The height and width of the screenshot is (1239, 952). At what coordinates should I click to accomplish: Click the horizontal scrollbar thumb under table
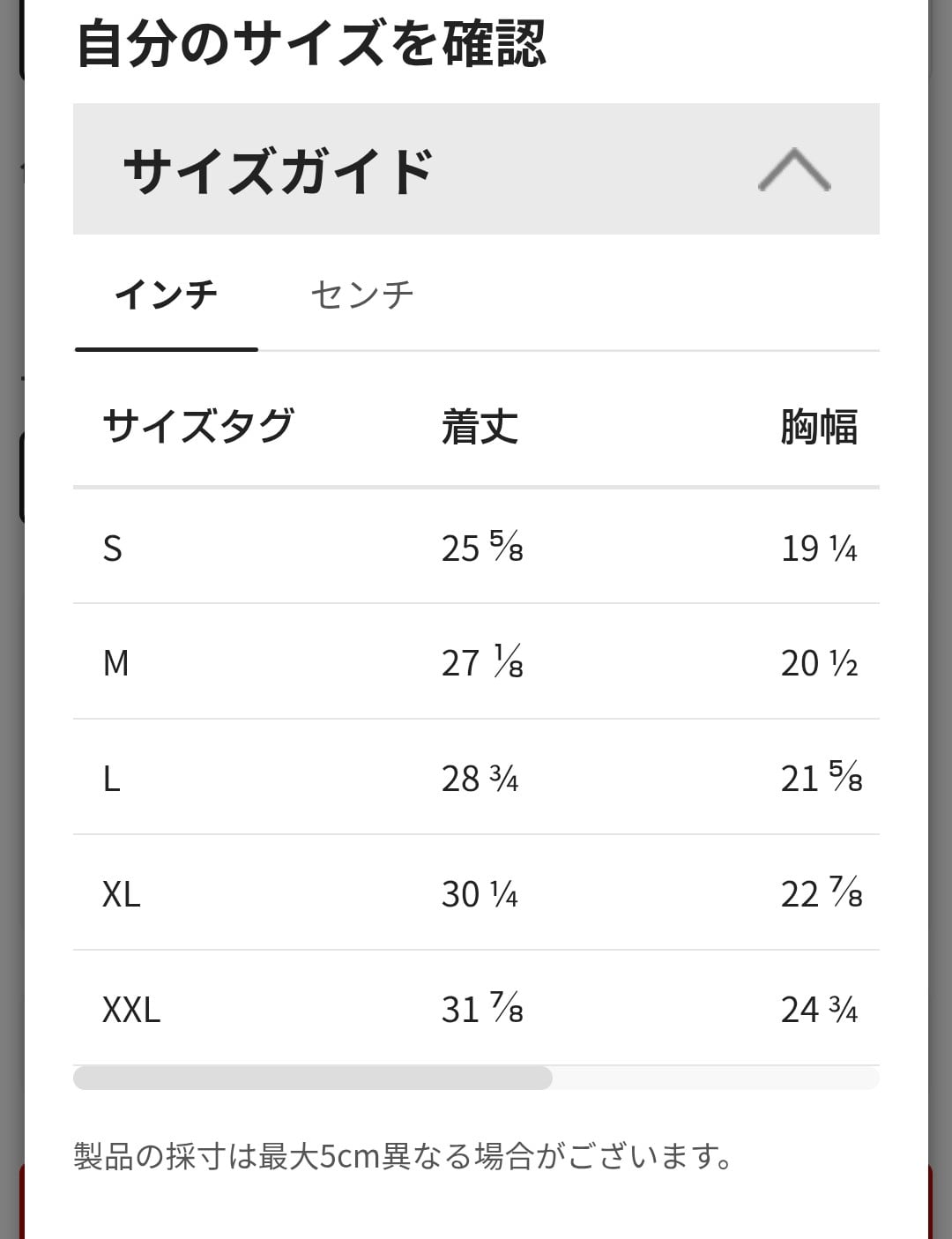pos(312,1078)
